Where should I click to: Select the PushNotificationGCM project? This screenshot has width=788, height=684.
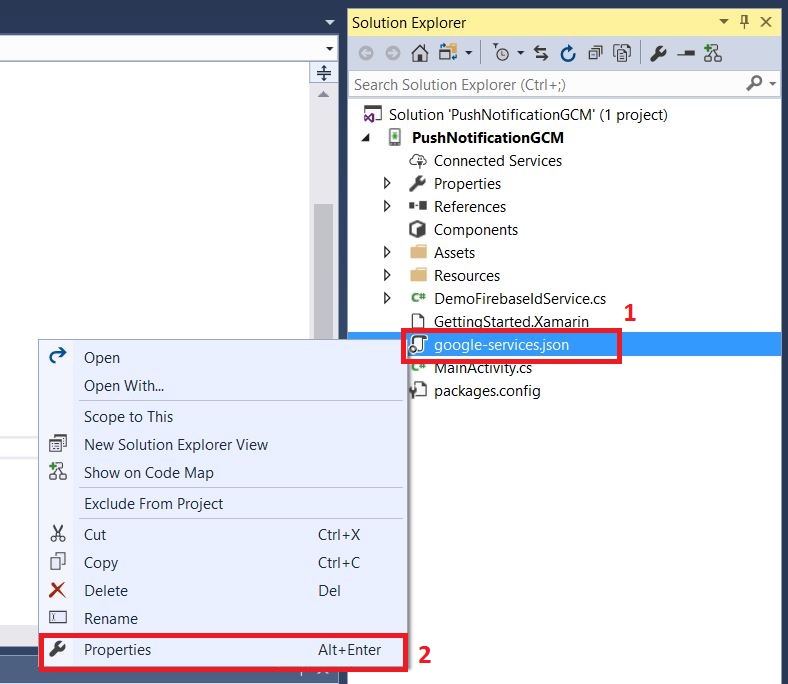tap(487, 138)
